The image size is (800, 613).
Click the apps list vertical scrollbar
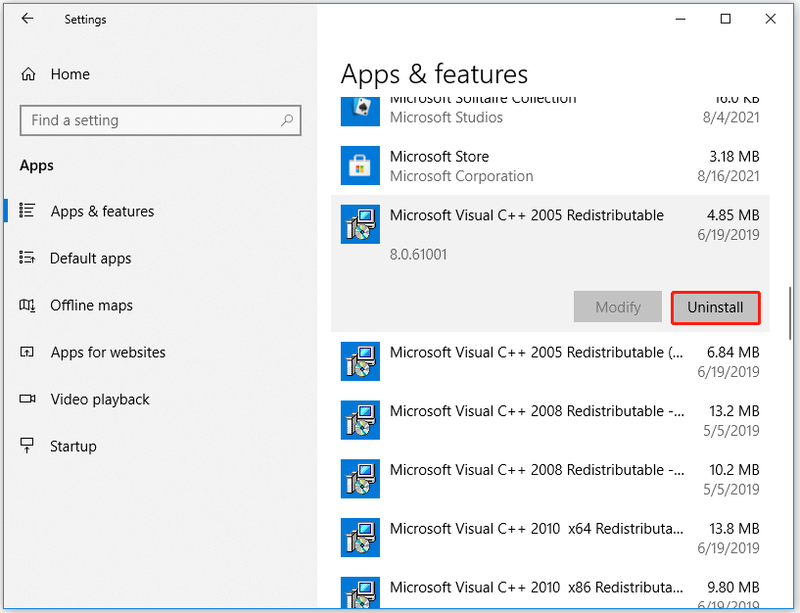click(790, 313)
